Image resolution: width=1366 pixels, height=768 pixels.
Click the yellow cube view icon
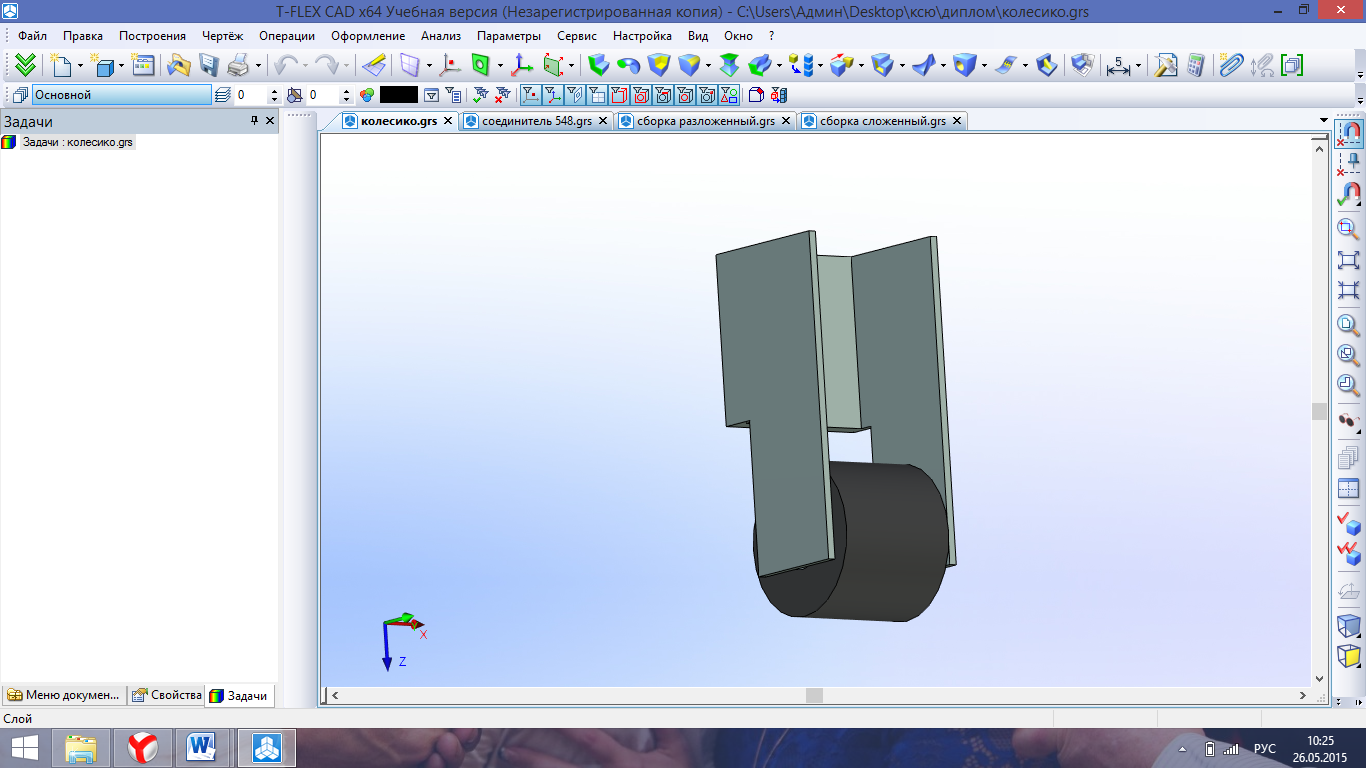[1349, 657]
